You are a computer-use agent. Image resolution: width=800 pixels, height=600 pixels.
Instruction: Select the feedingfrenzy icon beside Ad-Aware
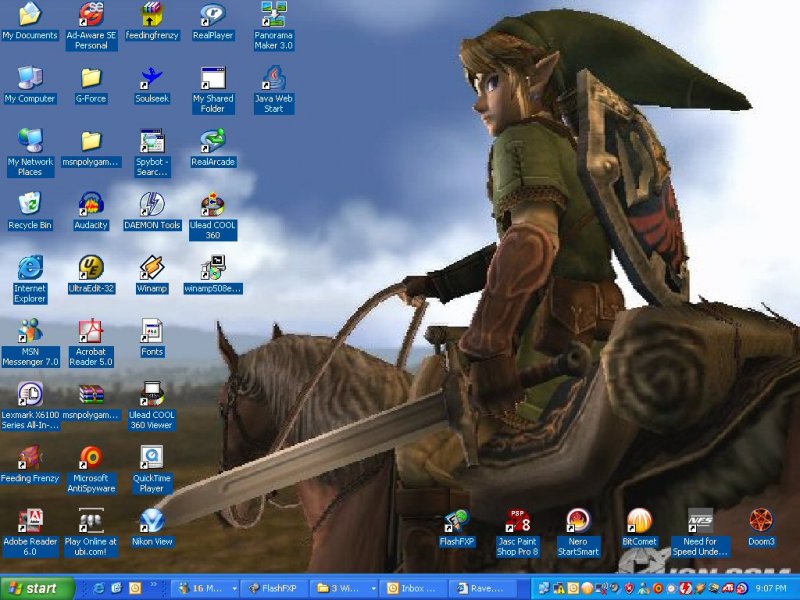(152, 21)
